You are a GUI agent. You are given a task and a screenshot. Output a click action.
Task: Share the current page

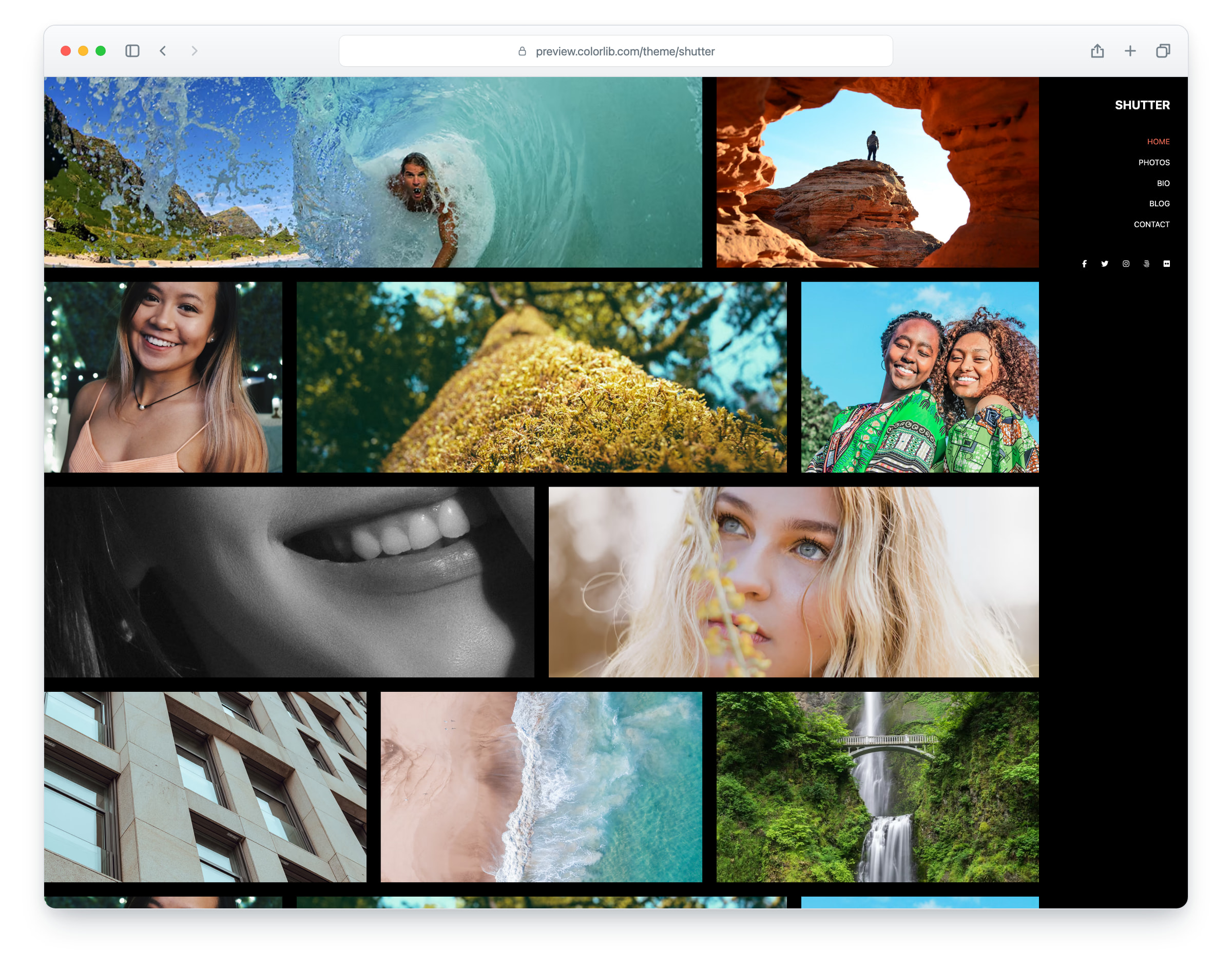(1098, 51)
